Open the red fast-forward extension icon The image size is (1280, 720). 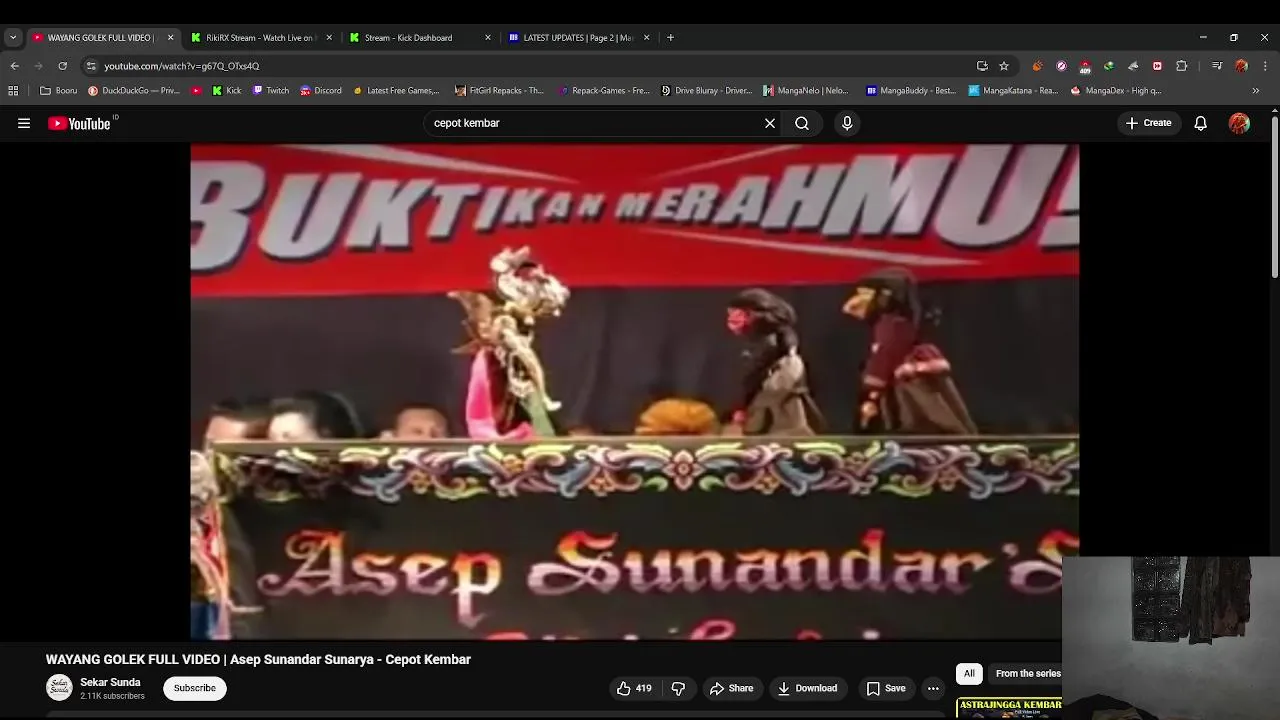point(1157,66)
